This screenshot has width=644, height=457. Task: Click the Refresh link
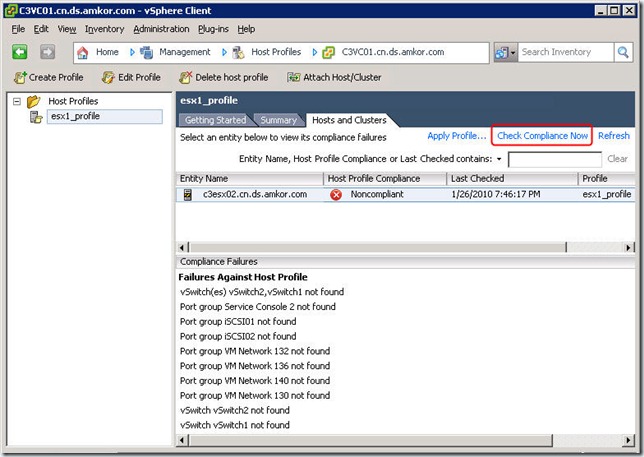pos(614,136)
